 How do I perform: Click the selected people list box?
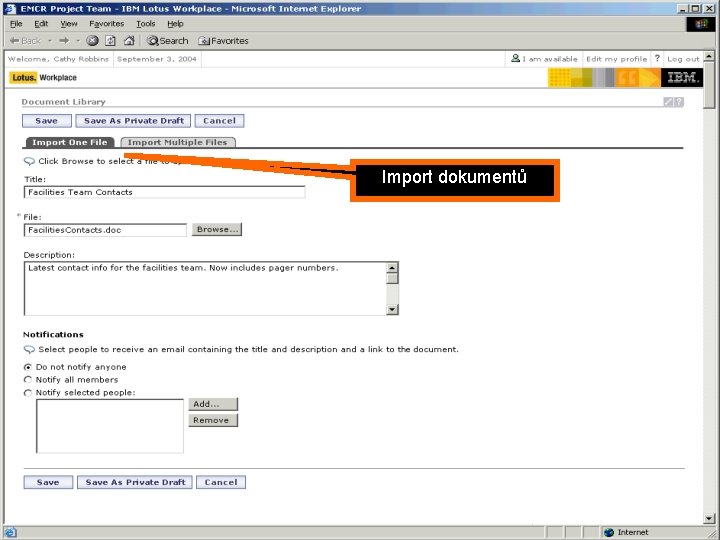110,426
